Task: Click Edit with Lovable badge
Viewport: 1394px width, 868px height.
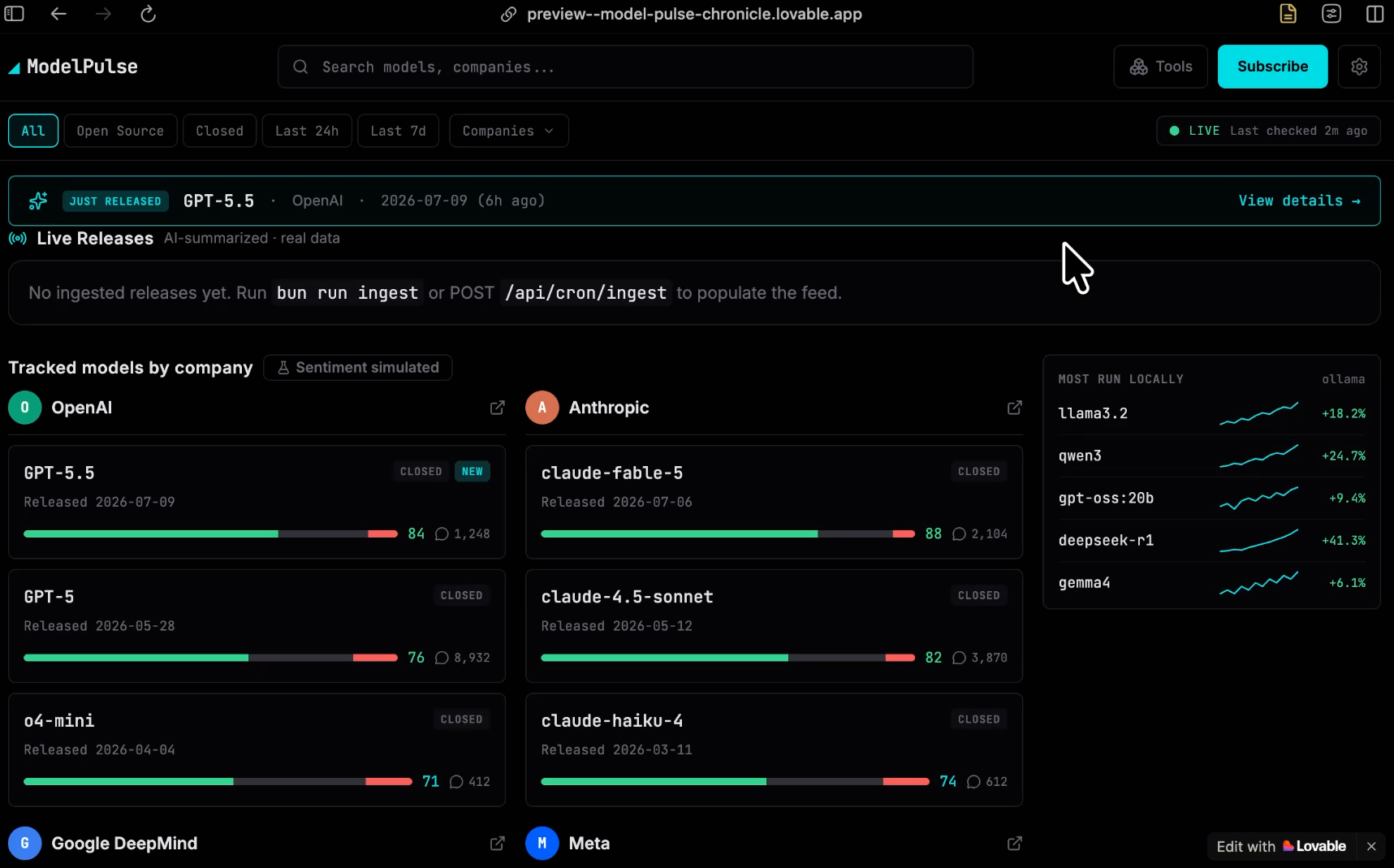Action: [1281, 846]
